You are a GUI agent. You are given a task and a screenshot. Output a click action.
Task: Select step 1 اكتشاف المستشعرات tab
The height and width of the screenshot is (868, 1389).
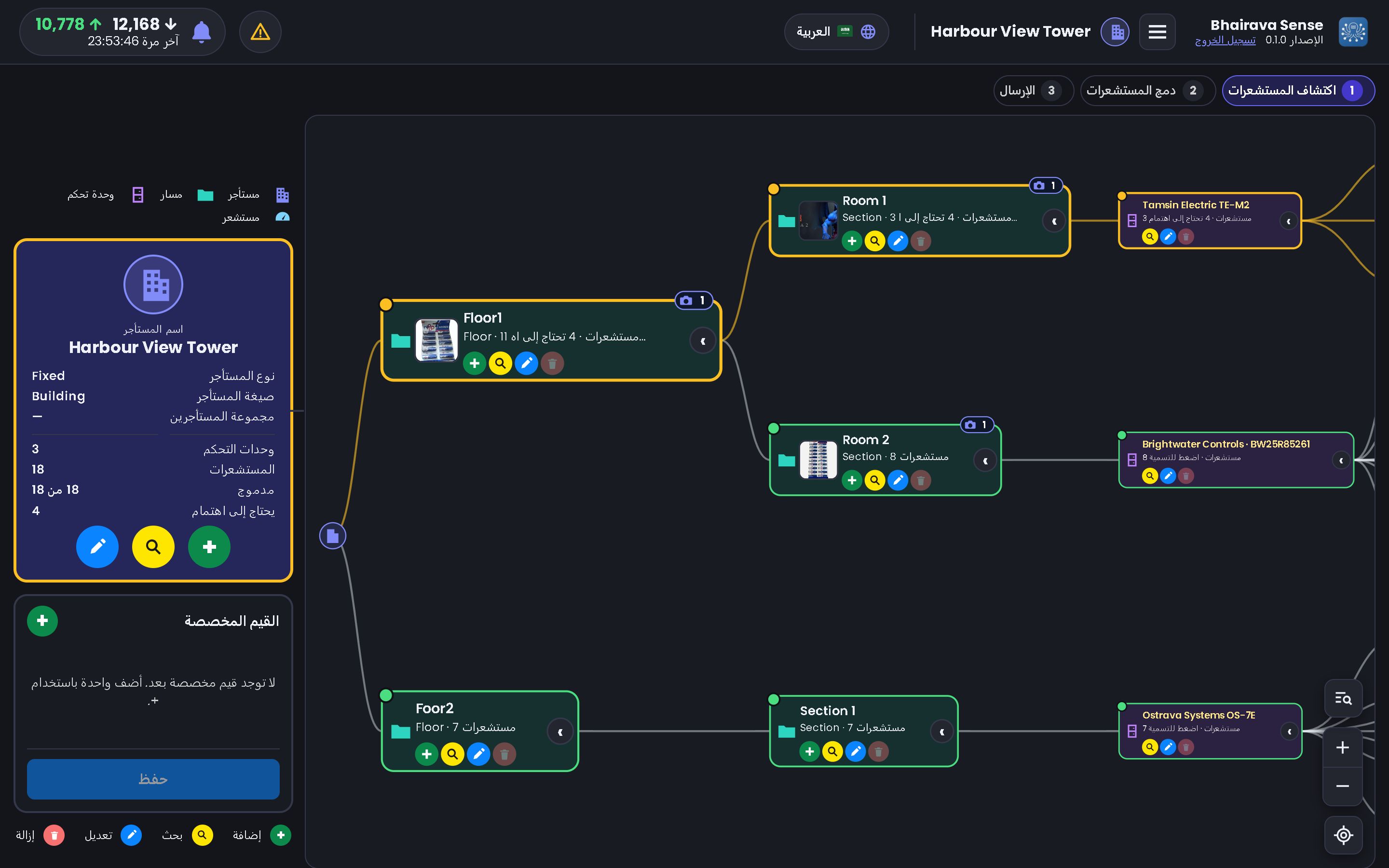click(x=1298, y=91)
